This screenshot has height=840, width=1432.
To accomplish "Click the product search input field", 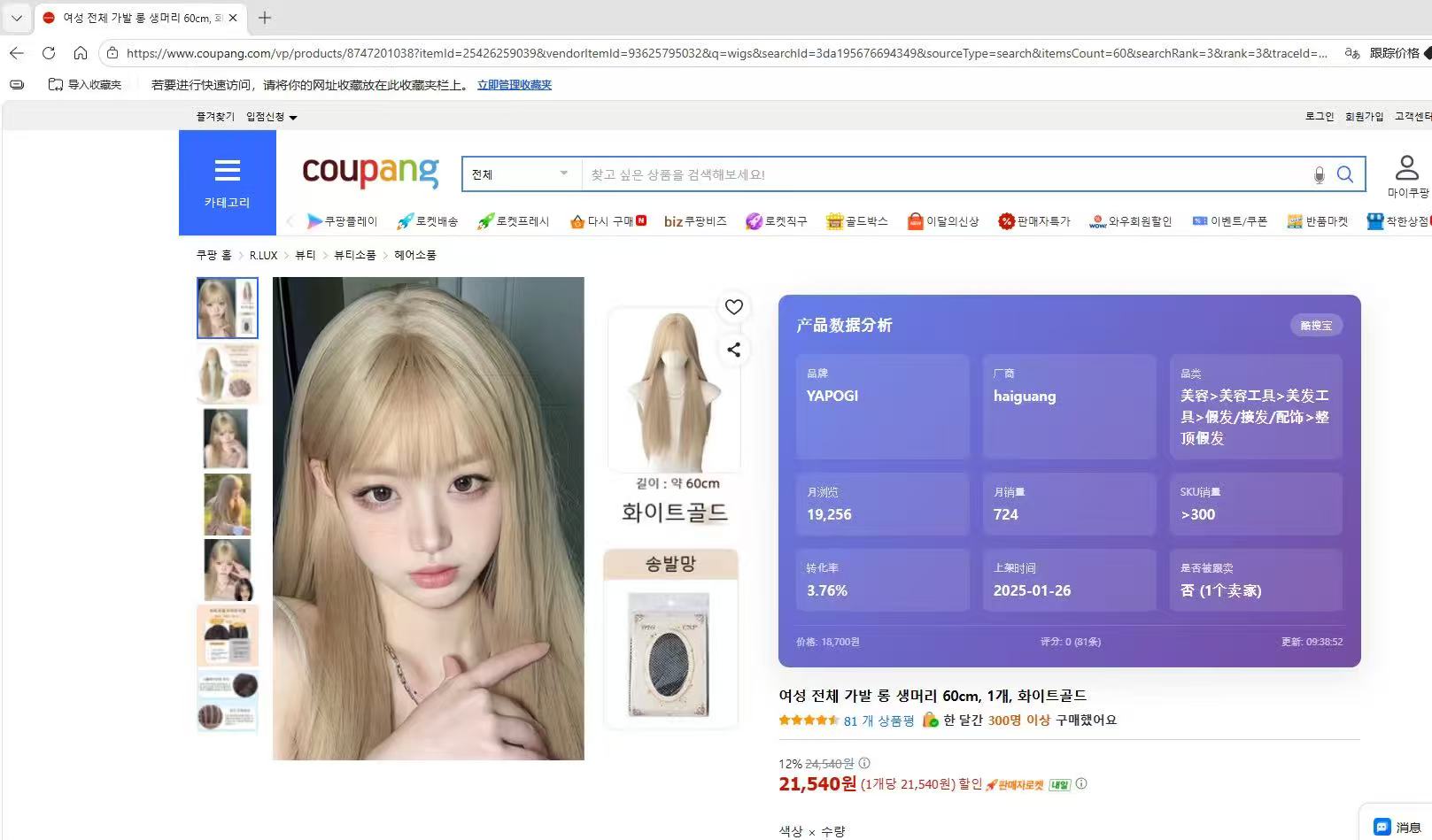I will (945, 174).
